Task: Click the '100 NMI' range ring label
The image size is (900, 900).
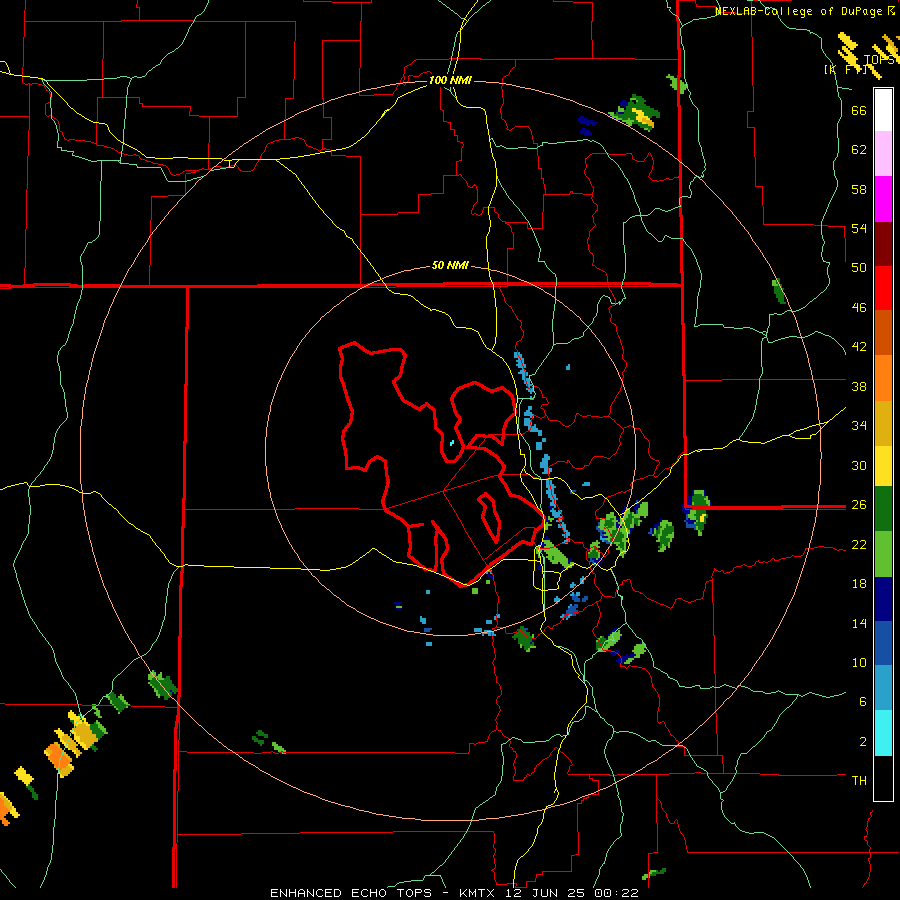Action: 450,80
